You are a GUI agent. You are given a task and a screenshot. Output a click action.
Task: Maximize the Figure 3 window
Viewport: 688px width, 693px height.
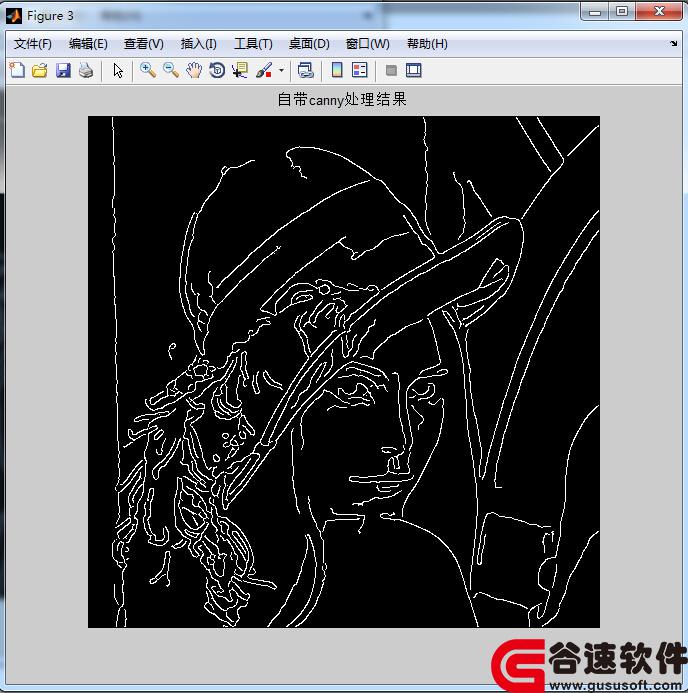[x=622, y=11]
